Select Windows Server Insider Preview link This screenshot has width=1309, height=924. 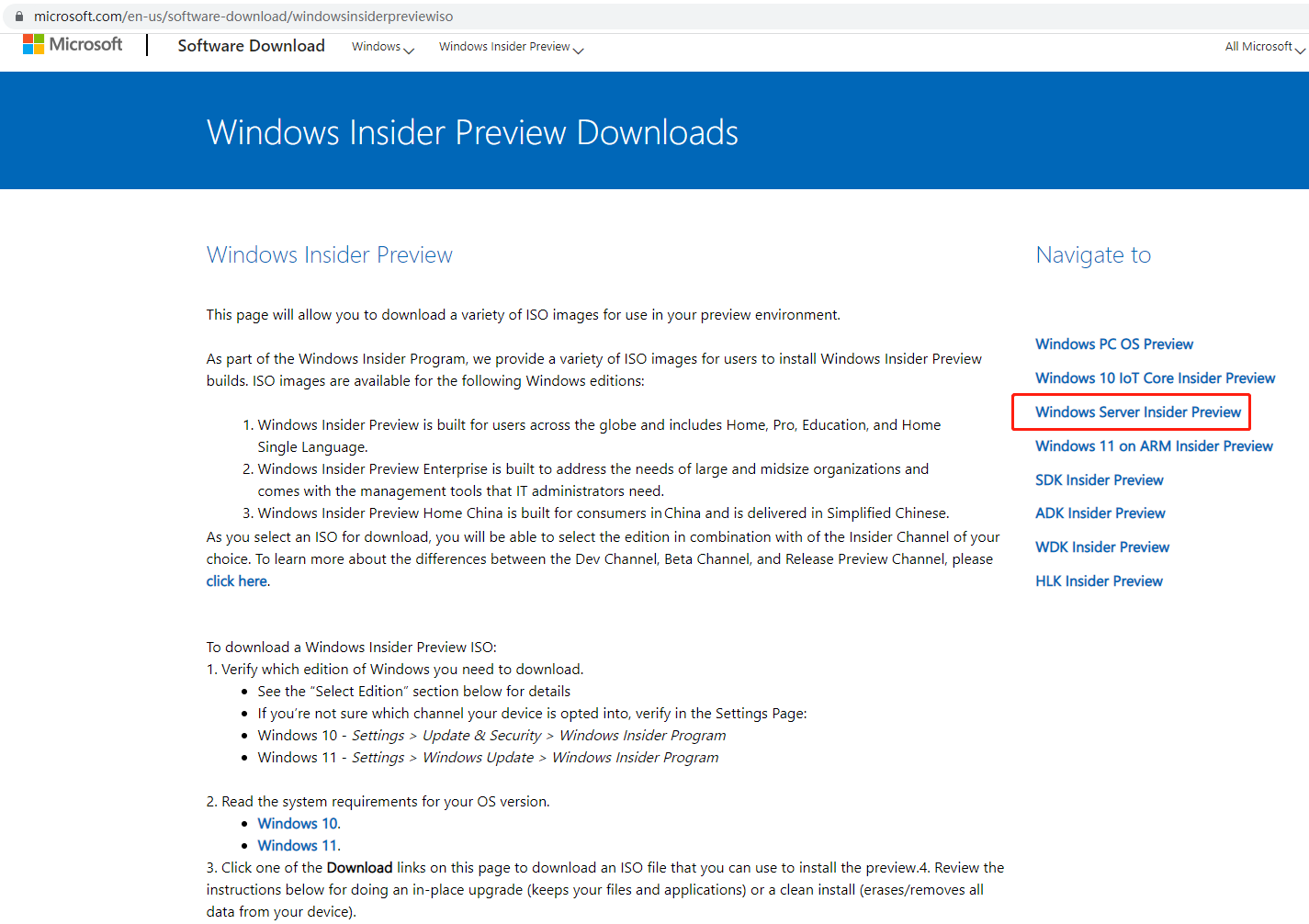click(x=1137, y=412)
